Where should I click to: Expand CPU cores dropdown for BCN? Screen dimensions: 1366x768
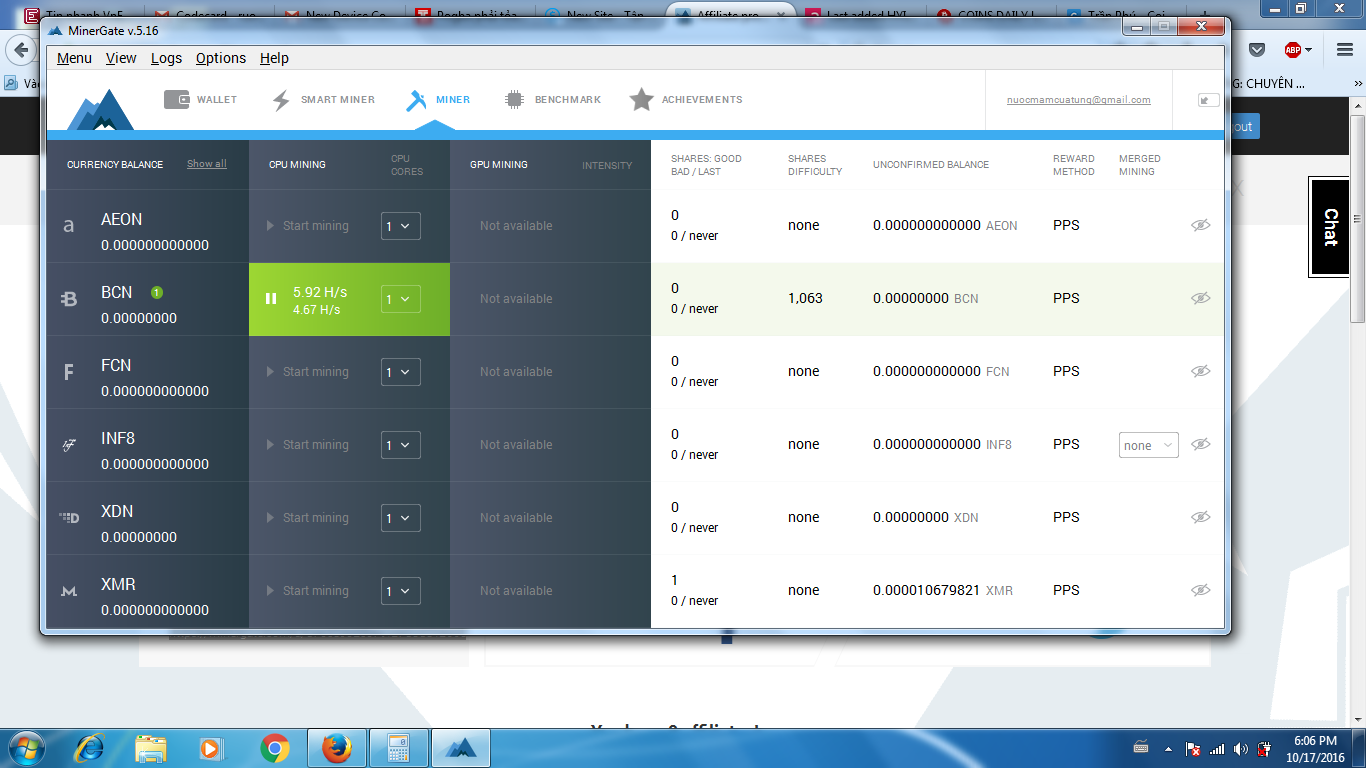point(400,299)
